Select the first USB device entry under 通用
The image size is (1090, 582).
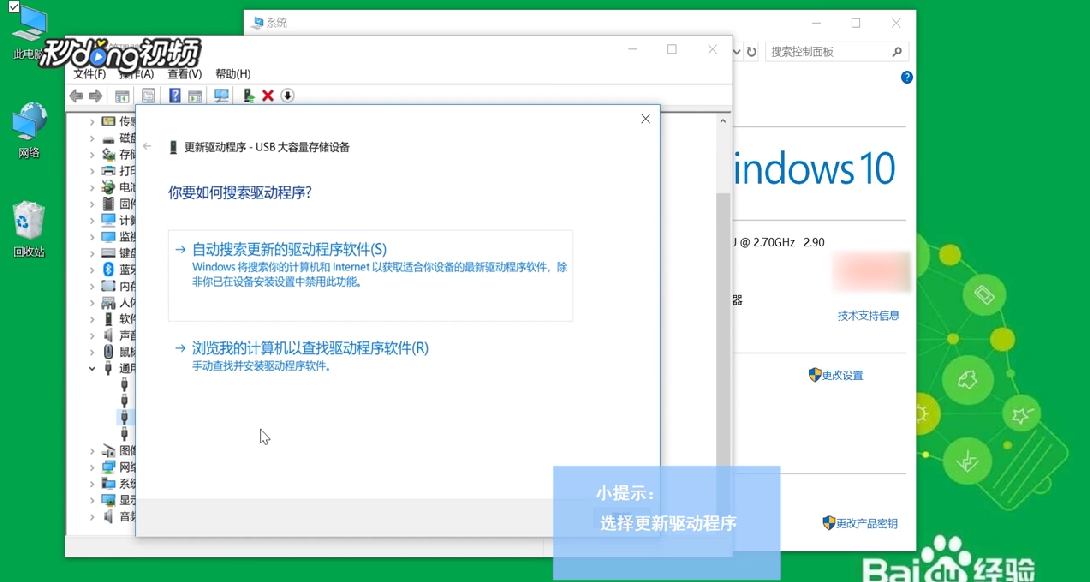click(124, 384)
